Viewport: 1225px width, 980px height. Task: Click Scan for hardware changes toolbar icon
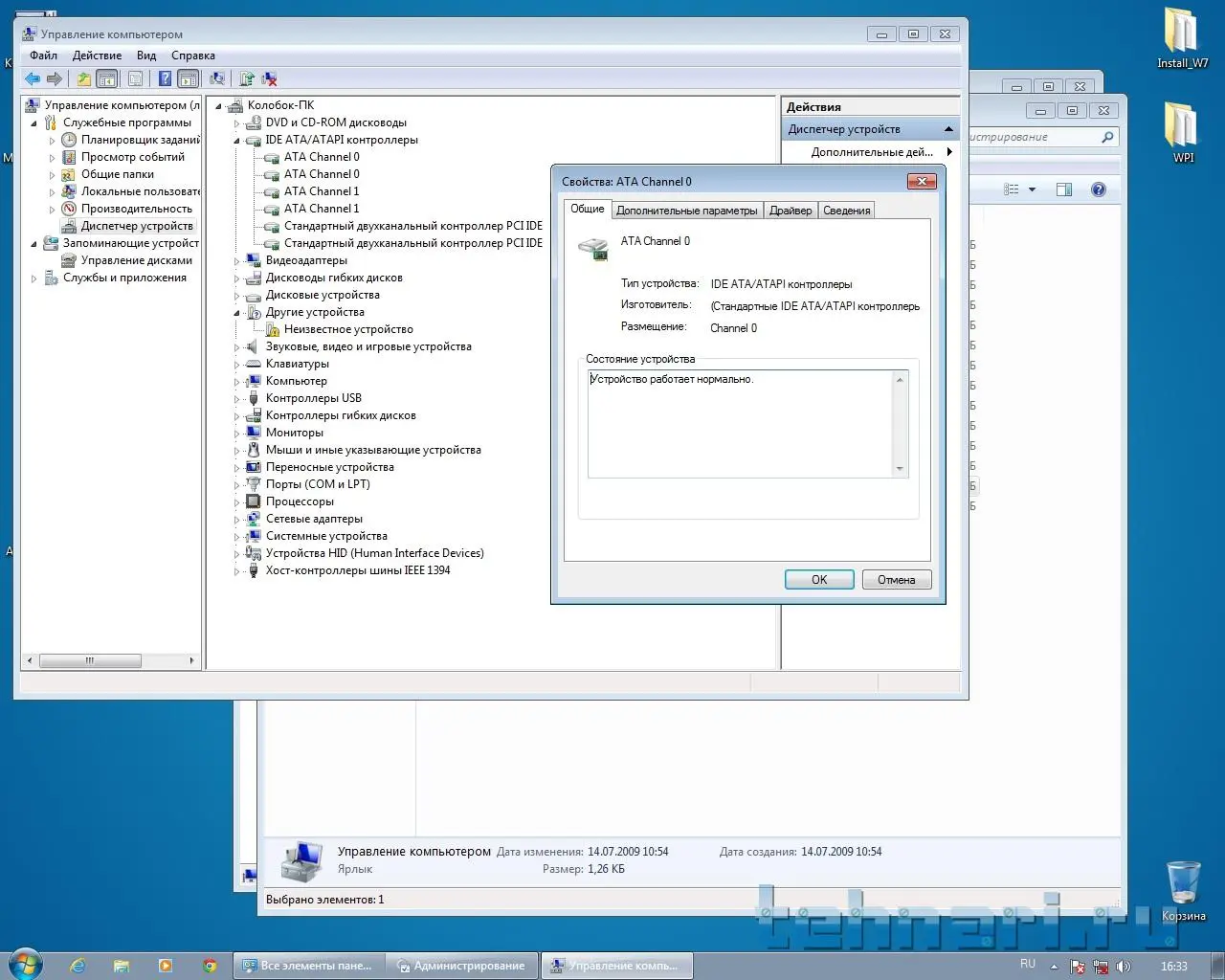click(x=217, y=79)
